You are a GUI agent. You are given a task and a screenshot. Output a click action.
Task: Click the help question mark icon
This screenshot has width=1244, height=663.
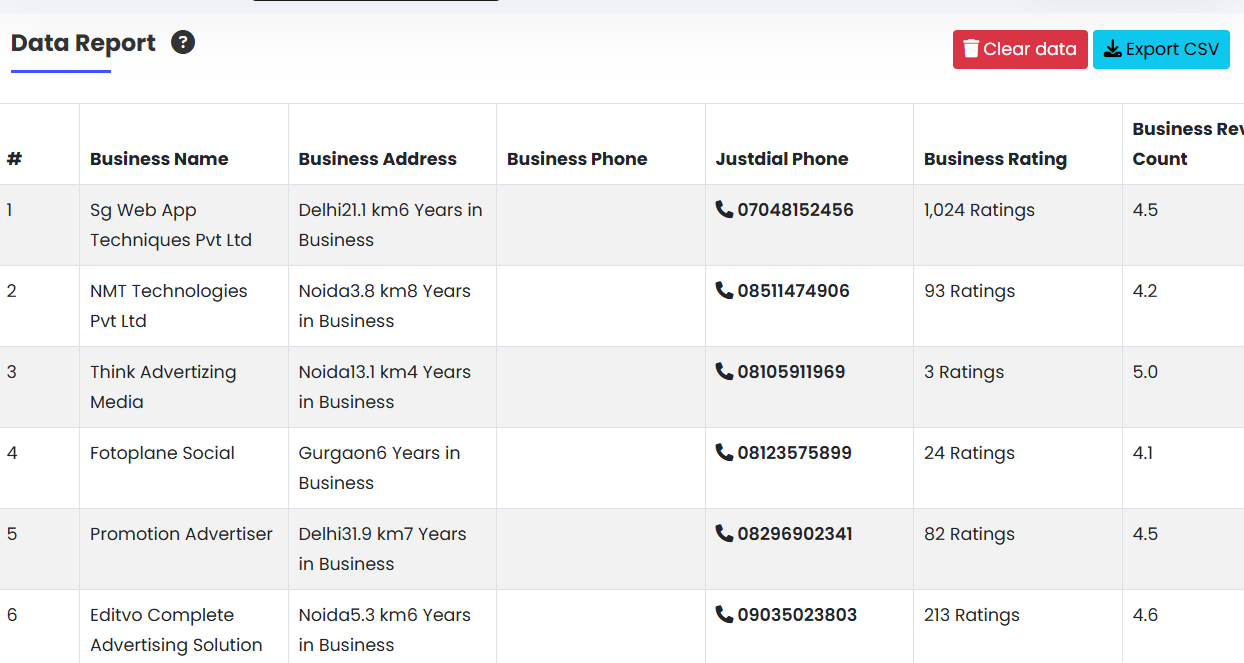[183, 43]
